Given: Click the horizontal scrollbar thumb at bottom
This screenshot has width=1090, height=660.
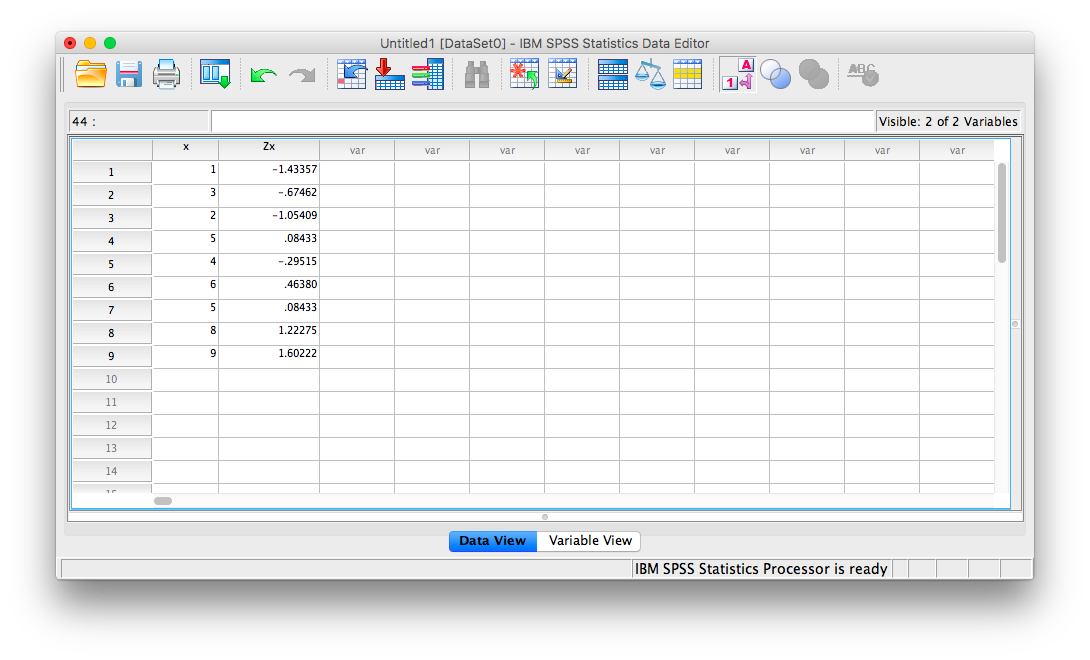Looking at the screenshot, I should tap(163, 500).
